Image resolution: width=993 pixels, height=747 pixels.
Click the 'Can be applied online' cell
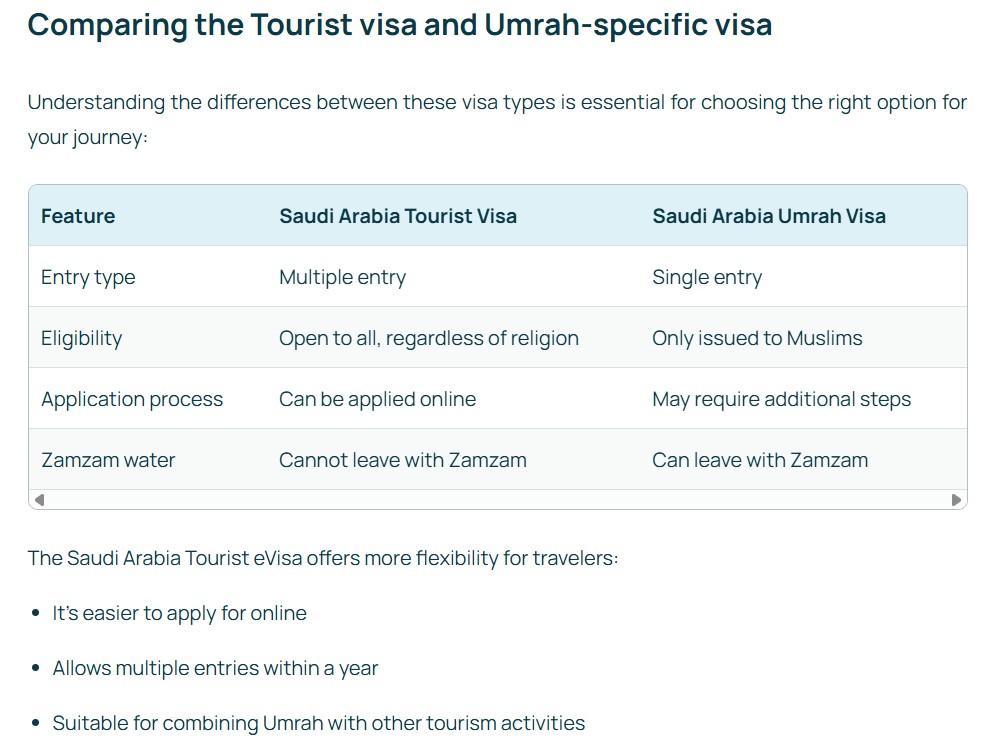[x=376, y=399]
